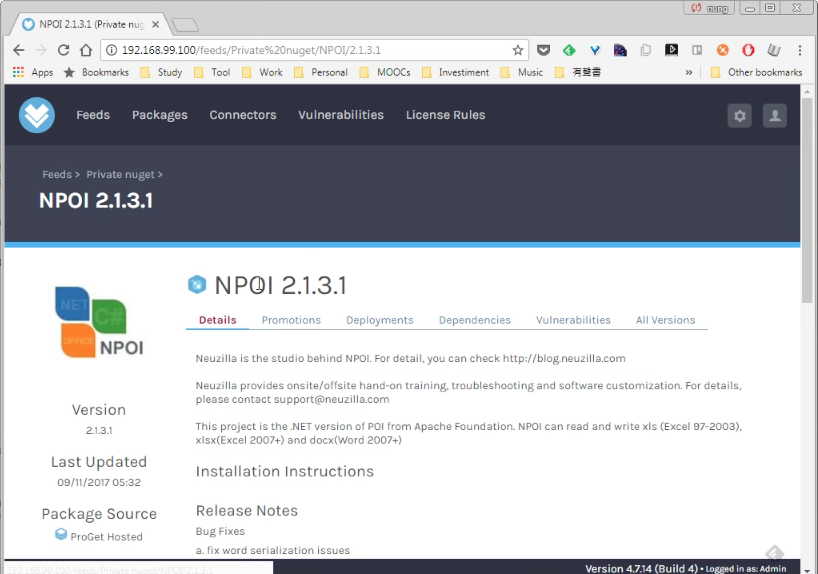
Task: Click the green diamond extension icon
Action: [569, 50]
